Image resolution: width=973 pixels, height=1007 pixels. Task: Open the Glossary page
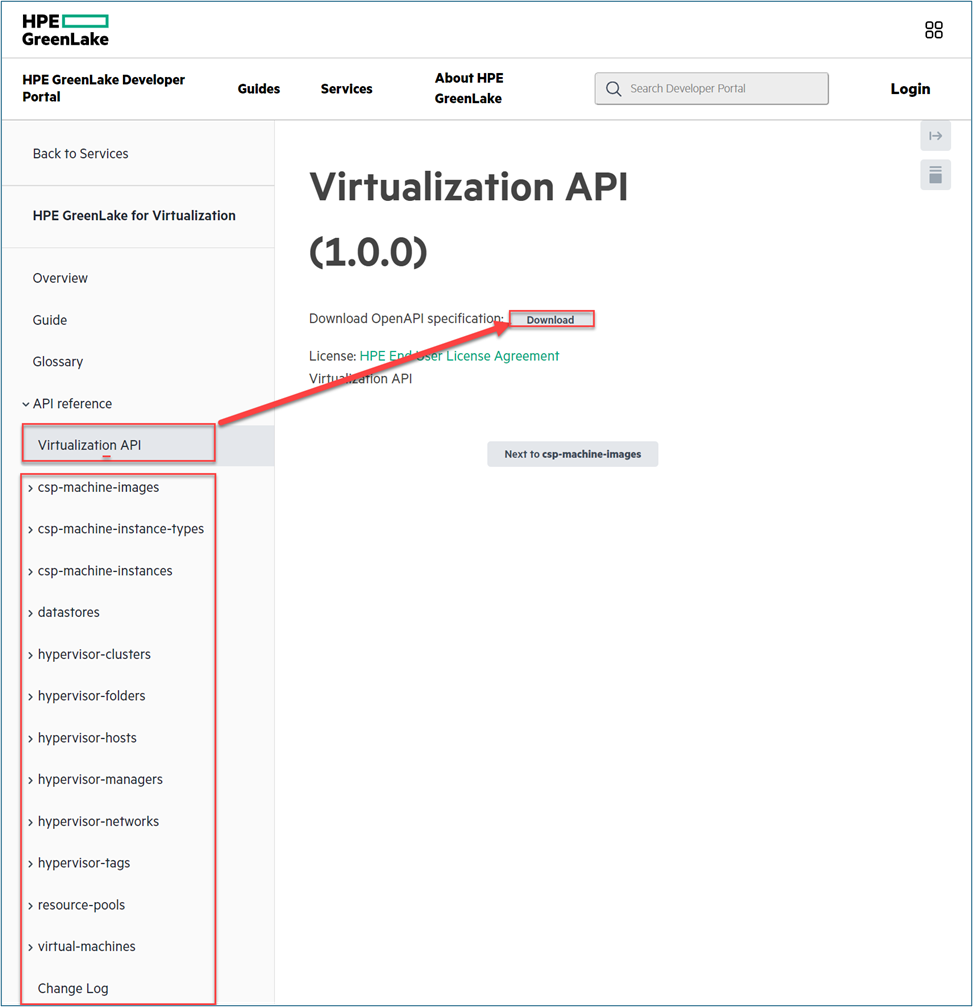(x=58, y=362)
